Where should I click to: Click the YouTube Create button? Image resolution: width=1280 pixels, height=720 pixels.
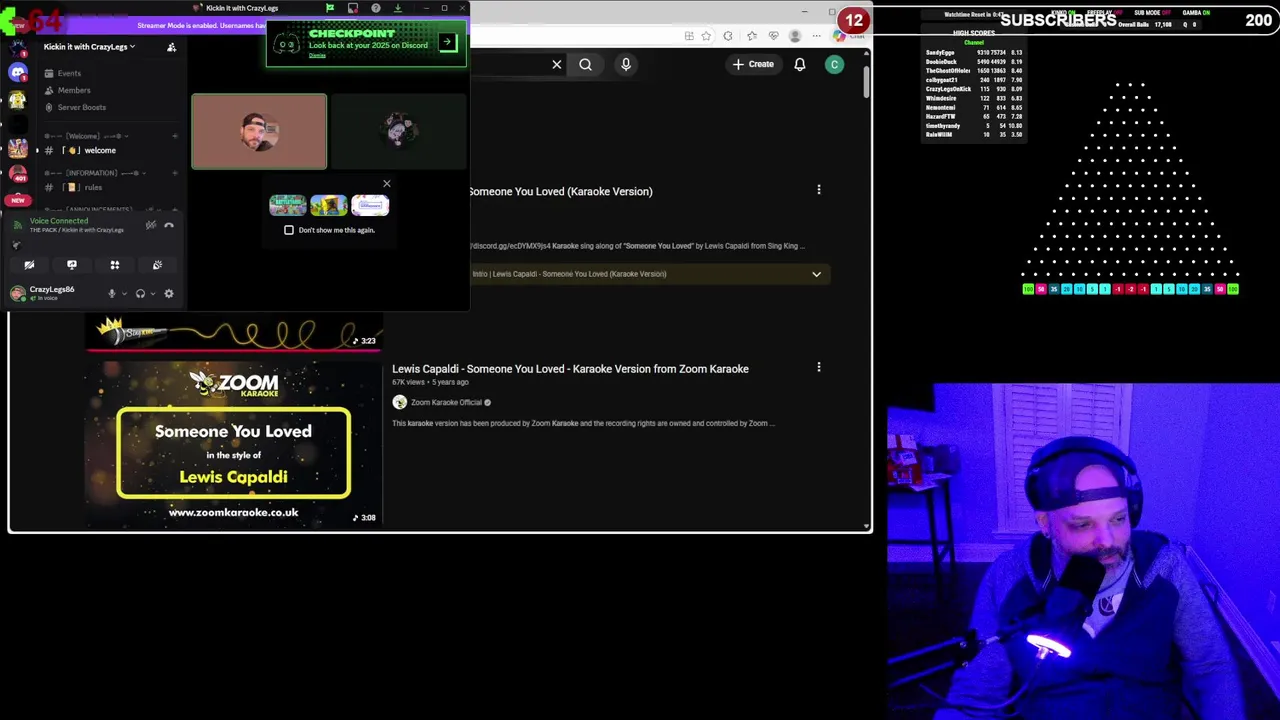[753, 64]
